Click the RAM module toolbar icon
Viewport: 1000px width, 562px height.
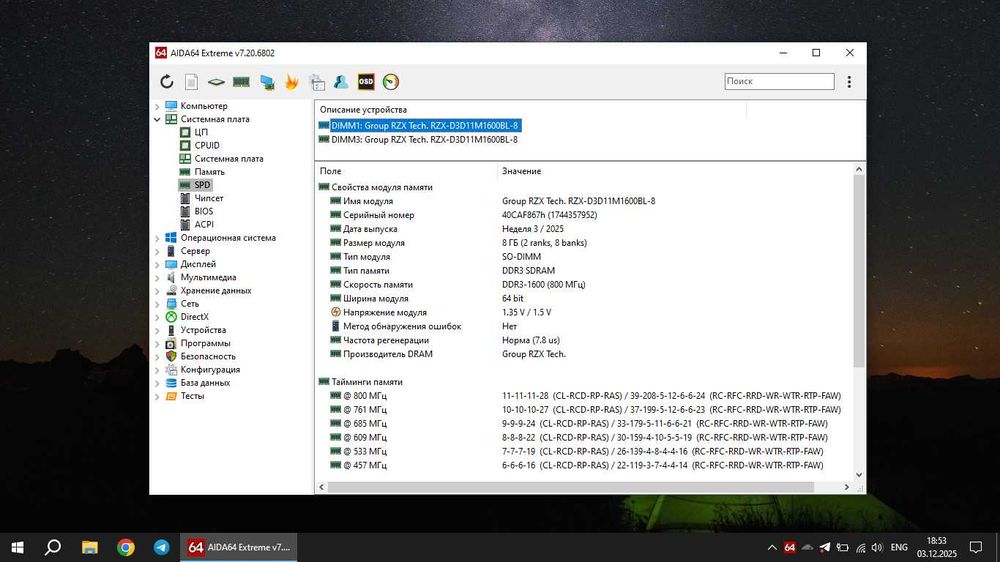coord(241,82)
